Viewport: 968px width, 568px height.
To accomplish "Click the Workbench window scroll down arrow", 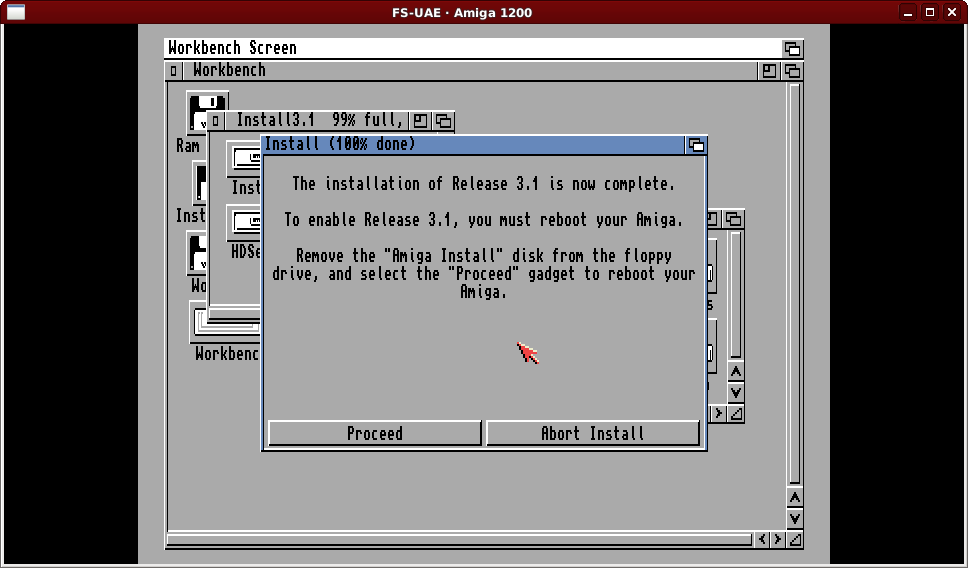I will click(795, 519).
